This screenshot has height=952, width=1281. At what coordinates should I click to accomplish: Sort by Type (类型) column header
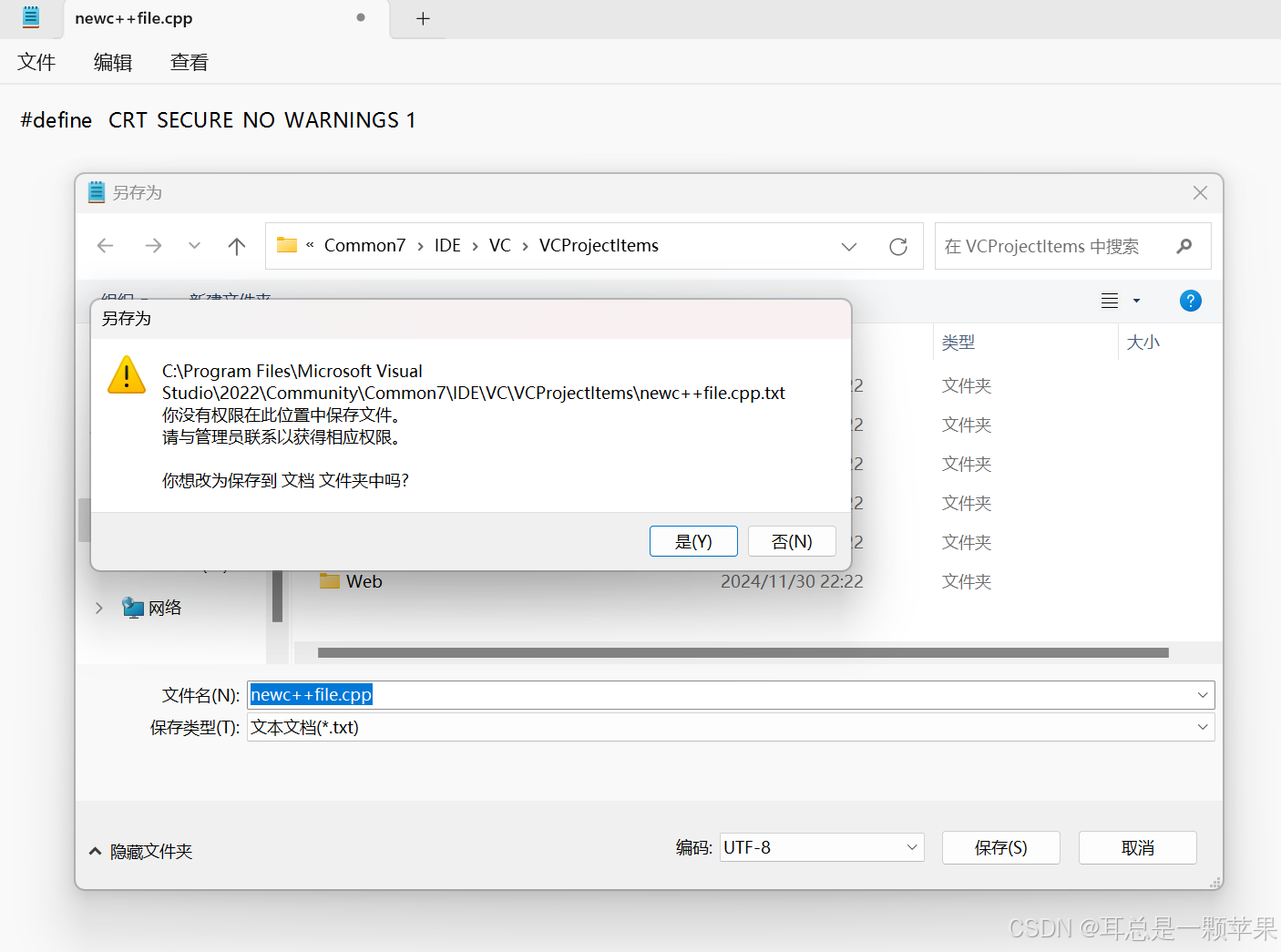(x=958, y=343)
